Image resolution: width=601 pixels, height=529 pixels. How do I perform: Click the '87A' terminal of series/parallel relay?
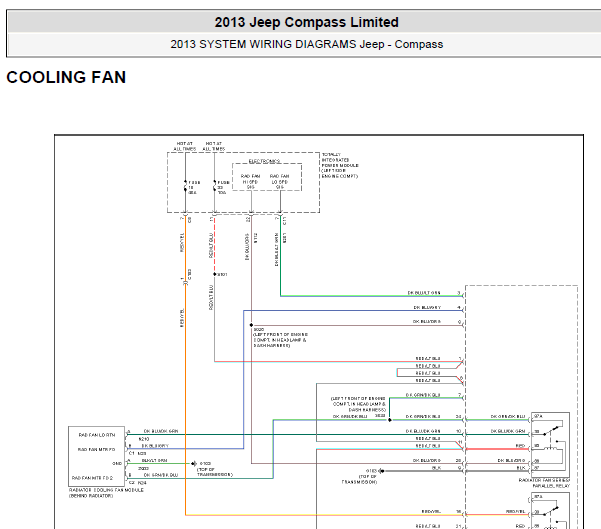click(x=538, y=416)
